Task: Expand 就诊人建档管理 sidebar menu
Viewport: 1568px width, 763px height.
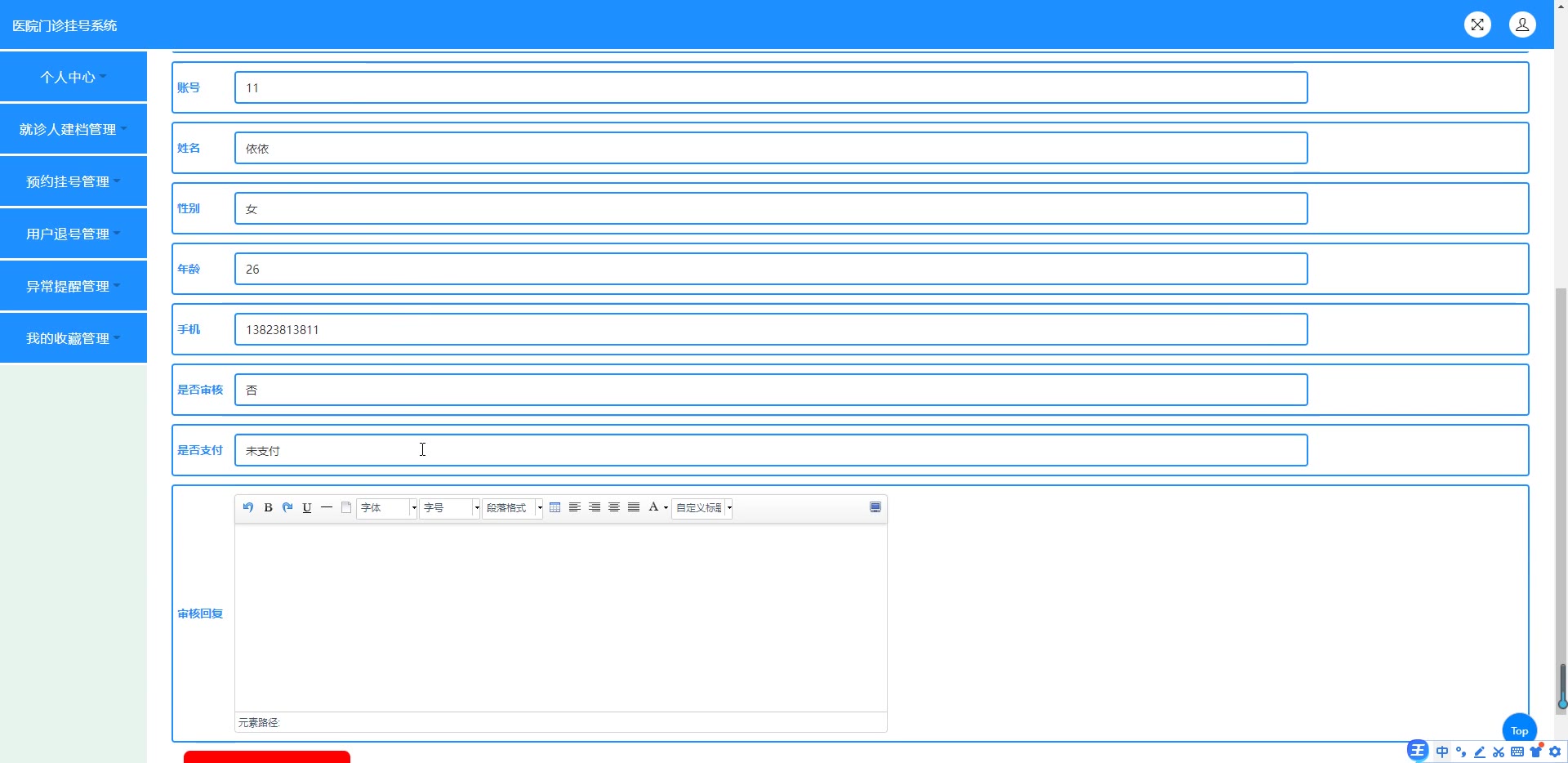Action: click(x=73, y=129)
